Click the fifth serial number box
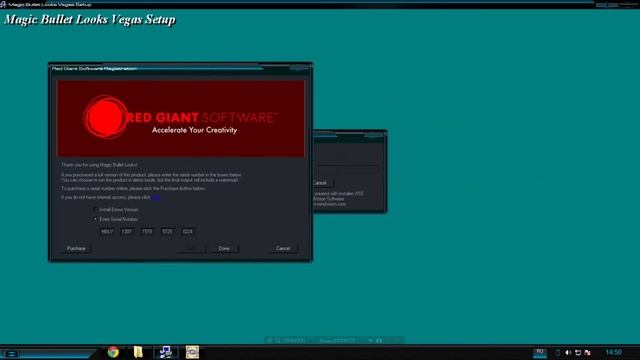Screen dimensions: 640x360 pyautogui.click(x=188, y=231)
